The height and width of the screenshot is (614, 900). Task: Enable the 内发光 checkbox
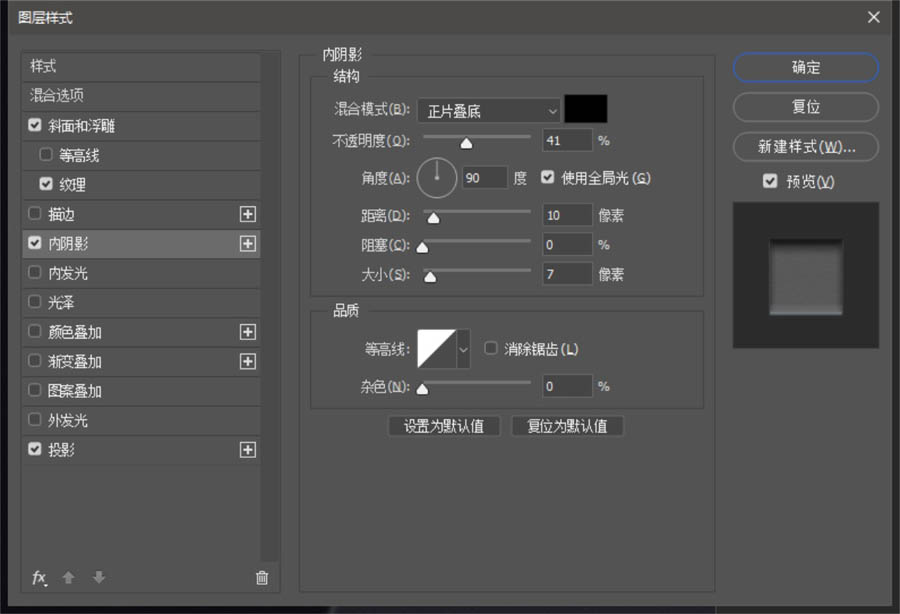(35, 272)
